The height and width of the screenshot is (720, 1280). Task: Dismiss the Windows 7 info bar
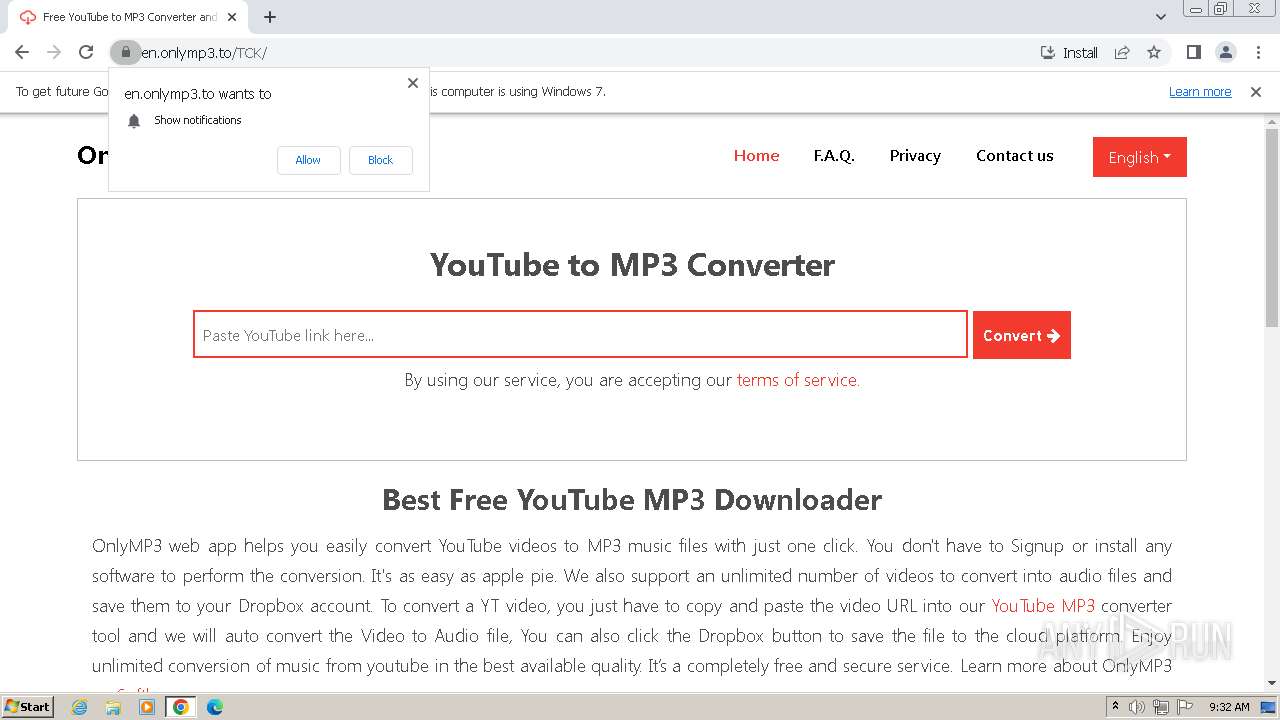[x=1256, y=91]
